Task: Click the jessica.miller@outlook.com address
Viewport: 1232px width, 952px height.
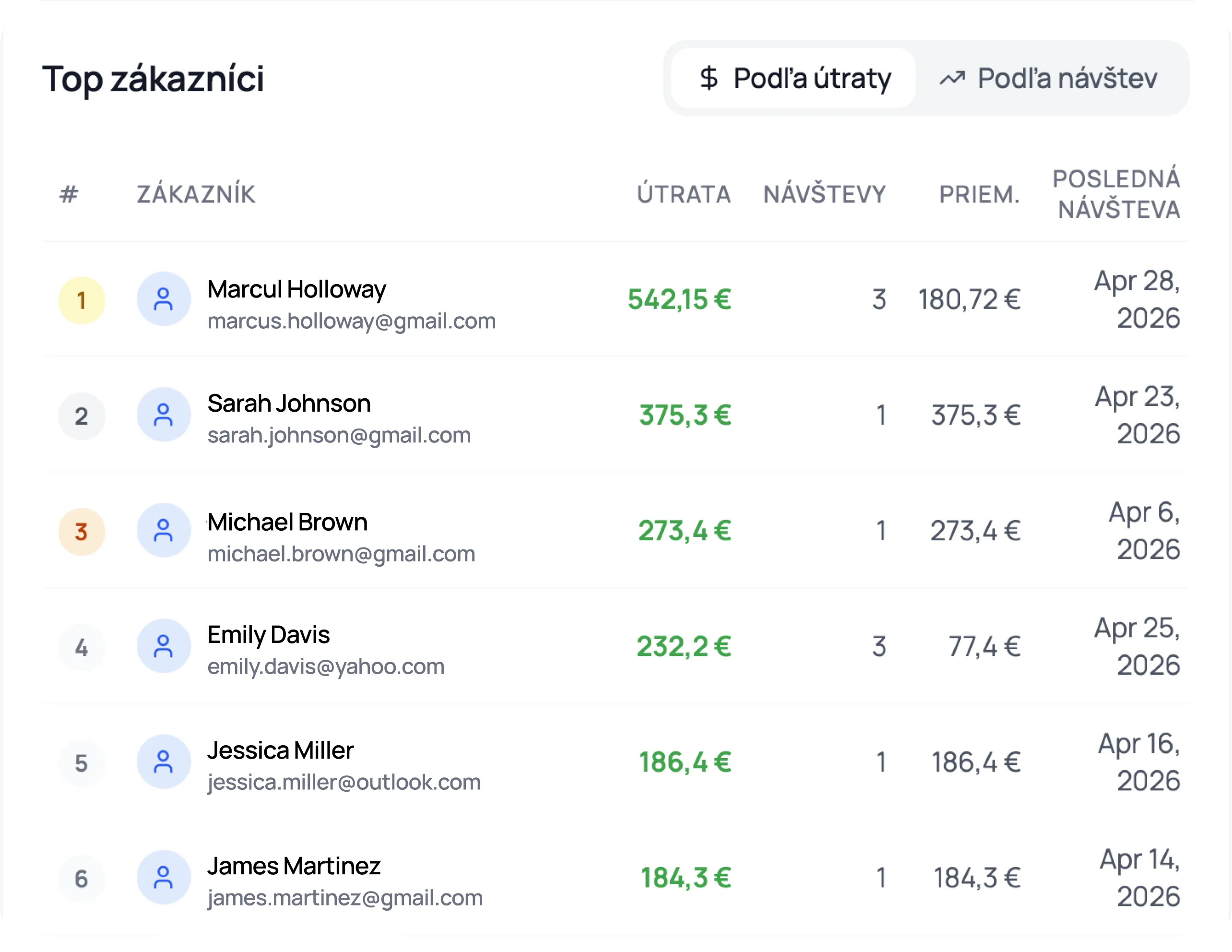Action: 344,782
